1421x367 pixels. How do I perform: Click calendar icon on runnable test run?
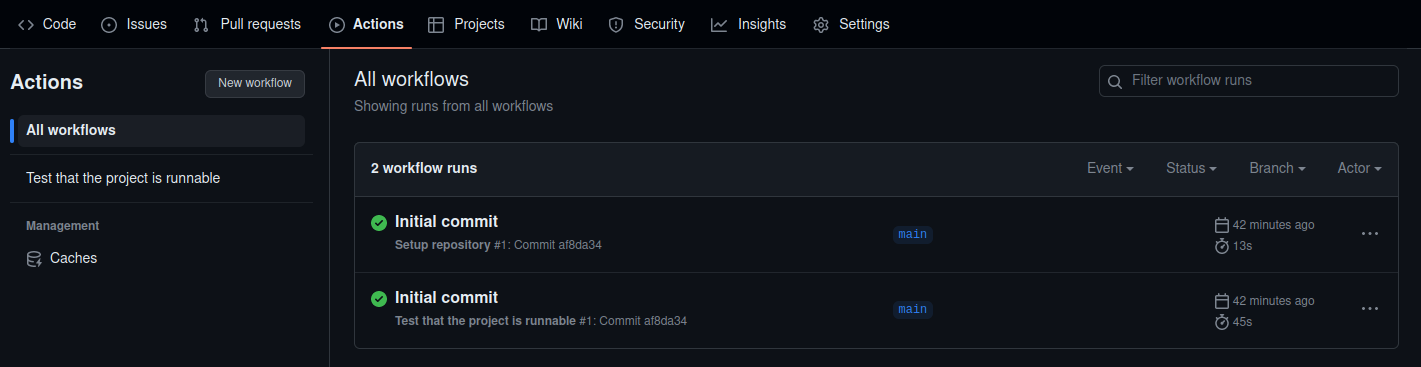(1221, 301)
